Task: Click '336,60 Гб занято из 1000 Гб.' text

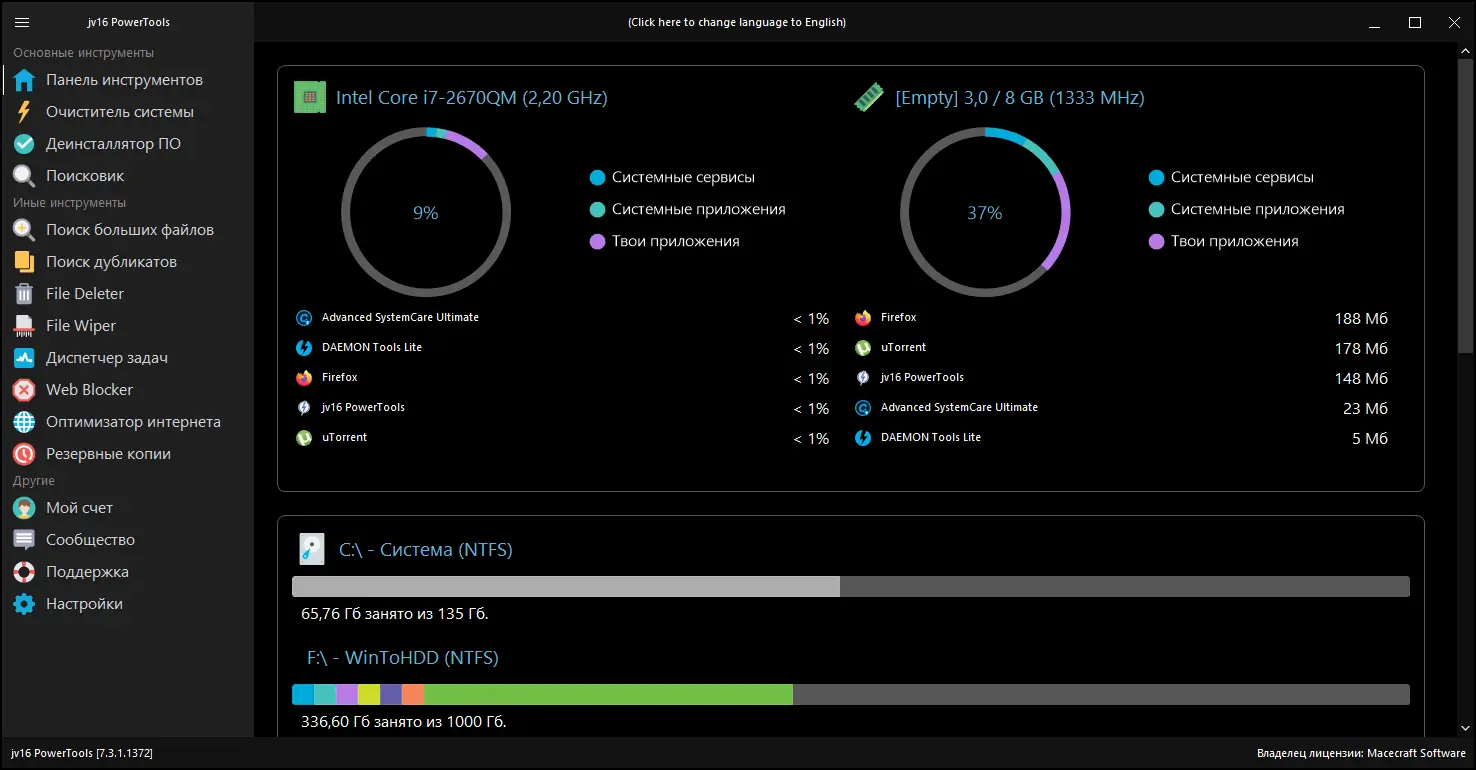Action: tap(404, 722)
